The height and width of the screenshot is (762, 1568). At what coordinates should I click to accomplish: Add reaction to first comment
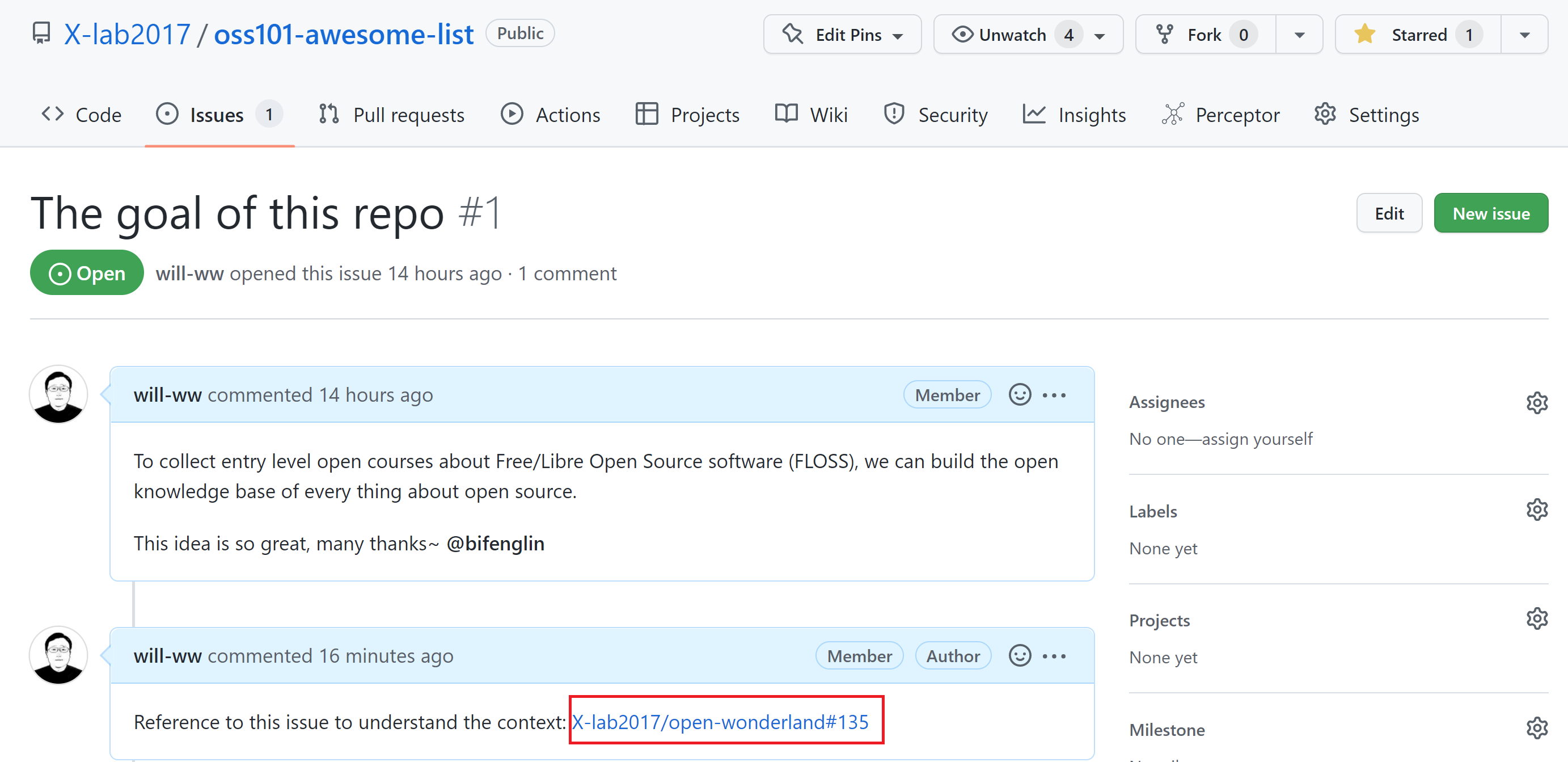click(1020, 395)
